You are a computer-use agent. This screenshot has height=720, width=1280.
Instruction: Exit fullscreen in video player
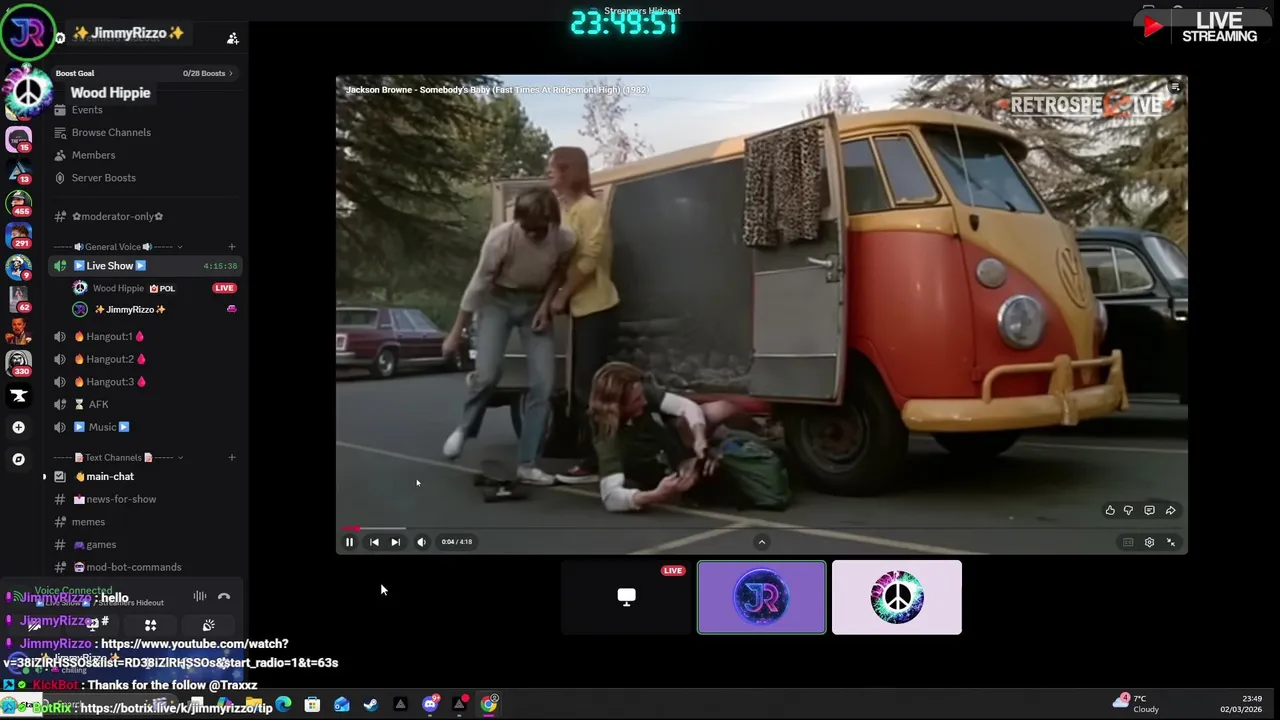pos(1171,542)
